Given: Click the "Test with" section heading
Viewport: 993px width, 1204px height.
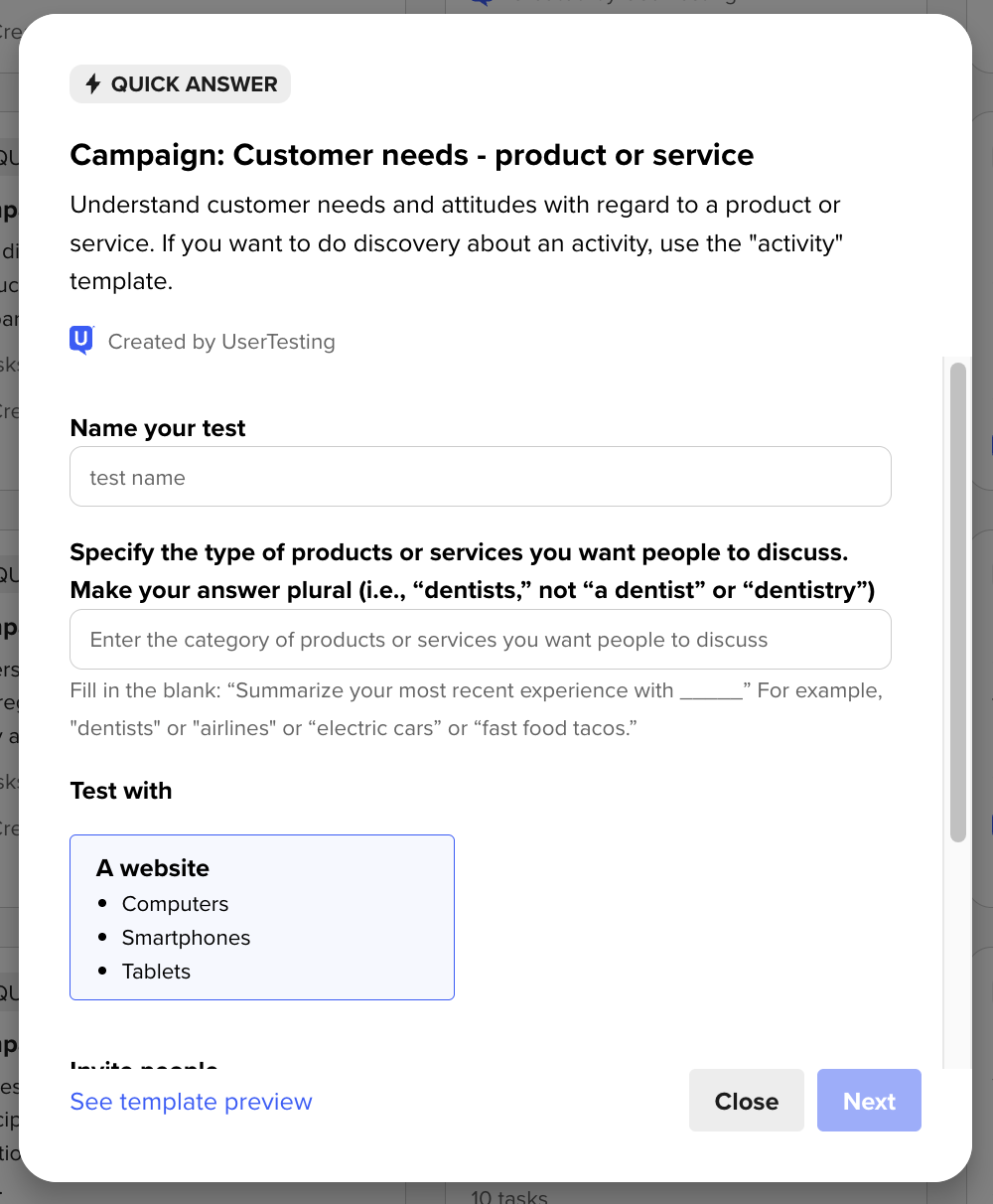Looking at the screenshot, I should tap(121, 791).
